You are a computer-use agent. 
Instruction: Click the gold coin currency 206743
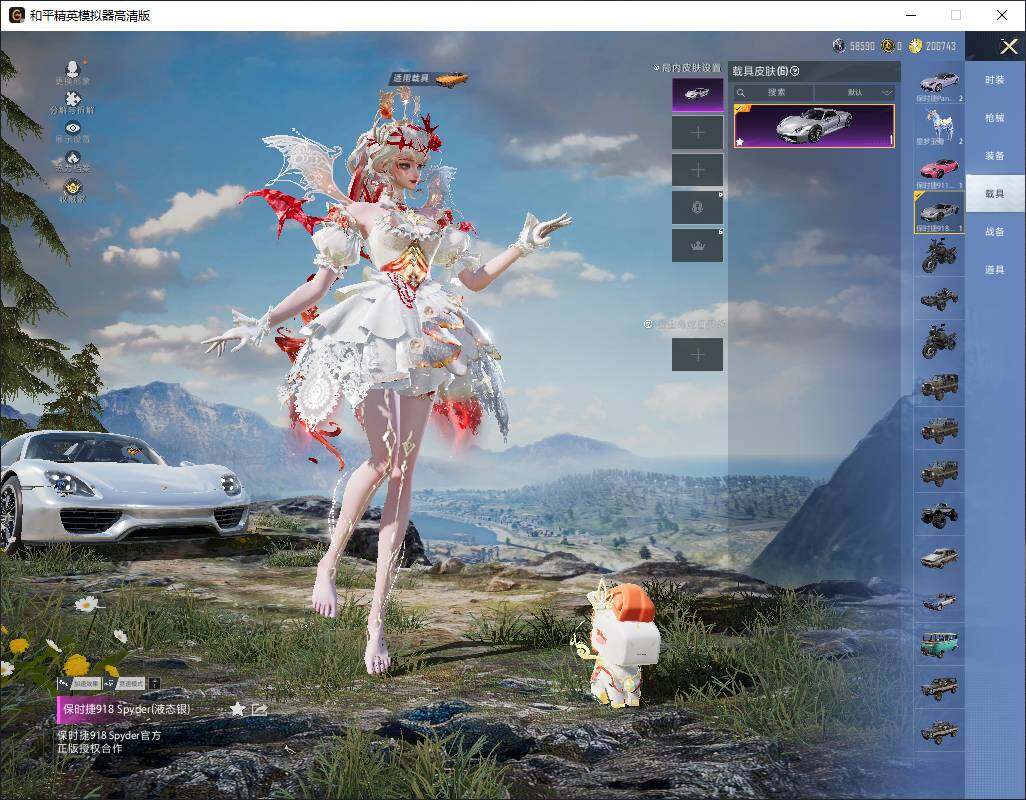tap(932, 46)
